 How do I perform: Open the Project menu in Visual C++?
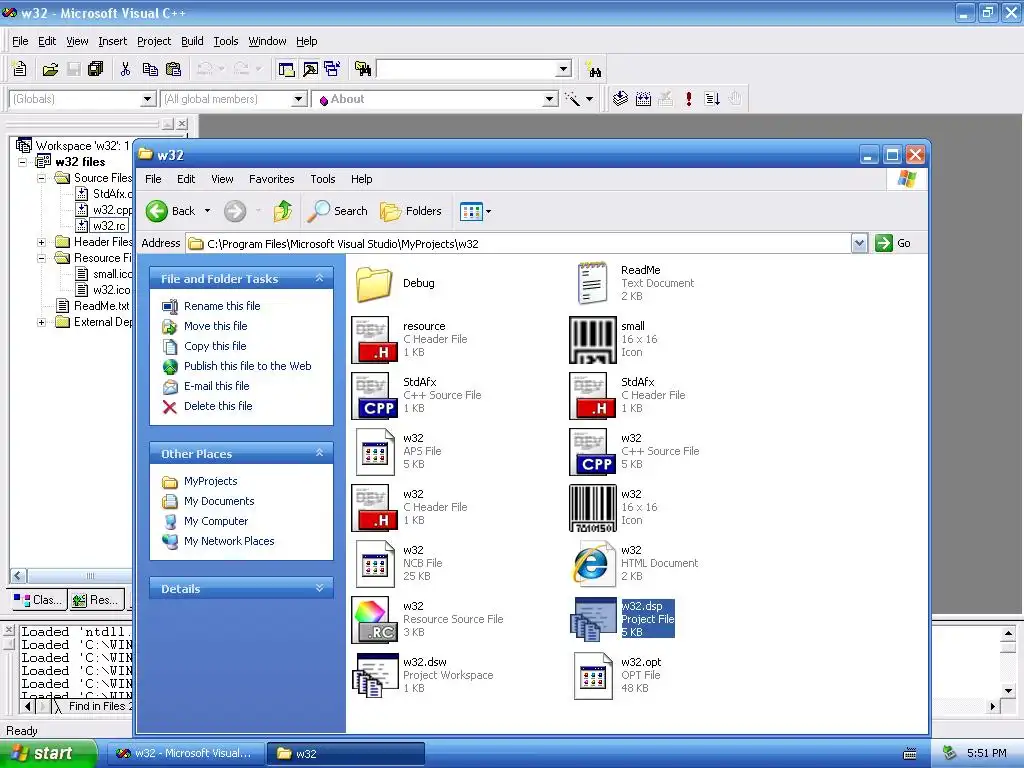click(x=154, y=41)
